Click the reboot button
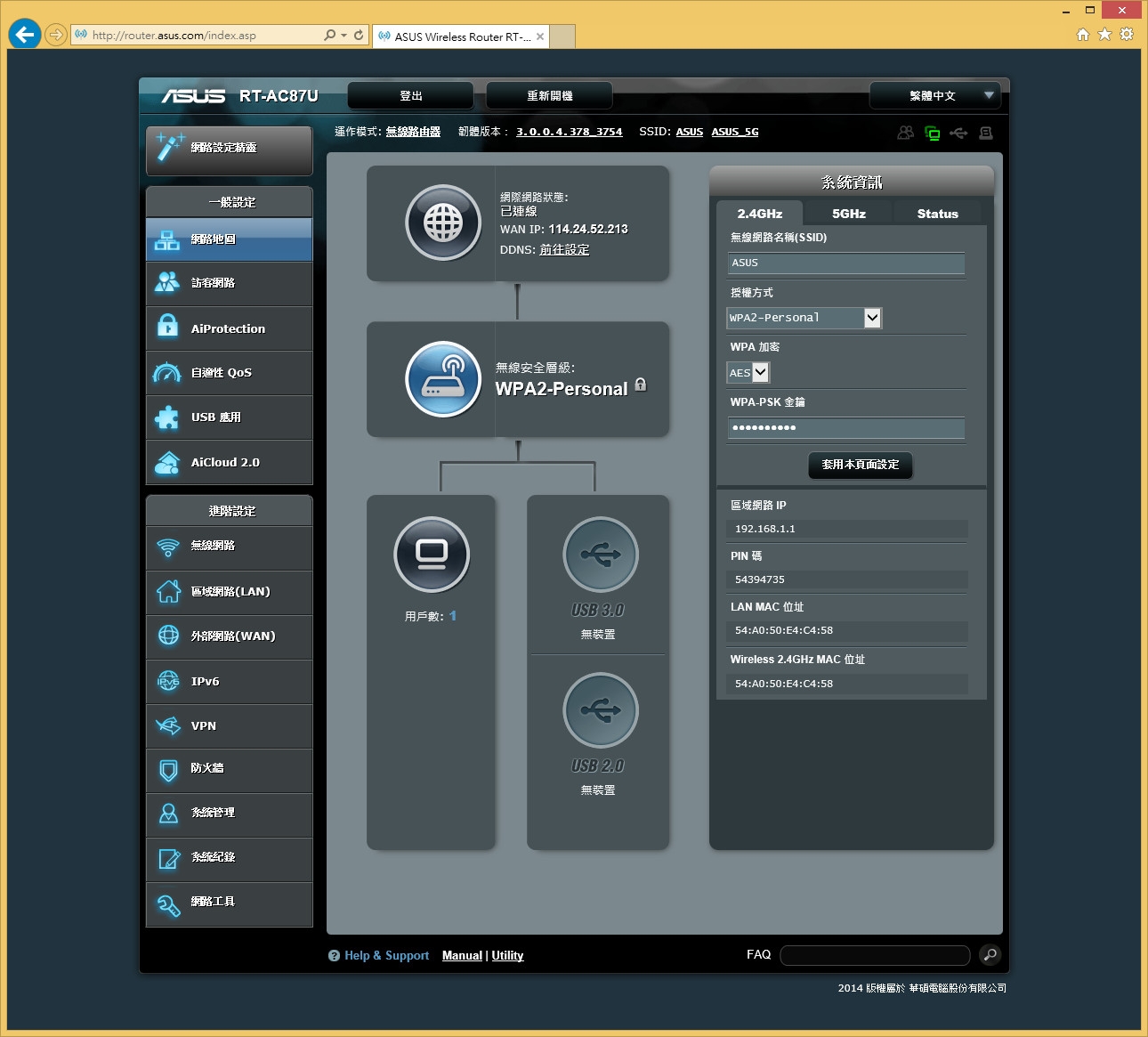 click(550, 96)
